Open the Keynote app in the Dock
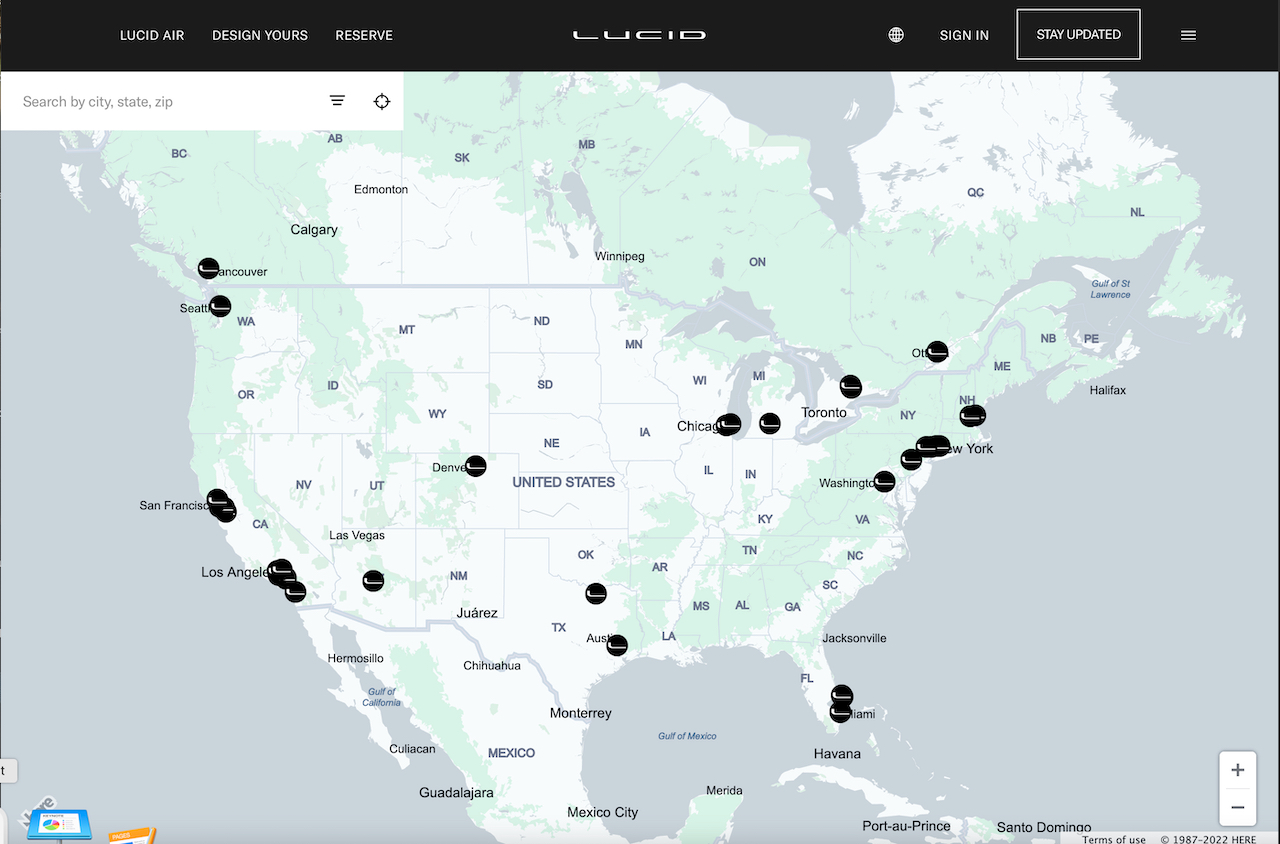Viewport: 1280px width, 844px height. [x=60, y=826]
